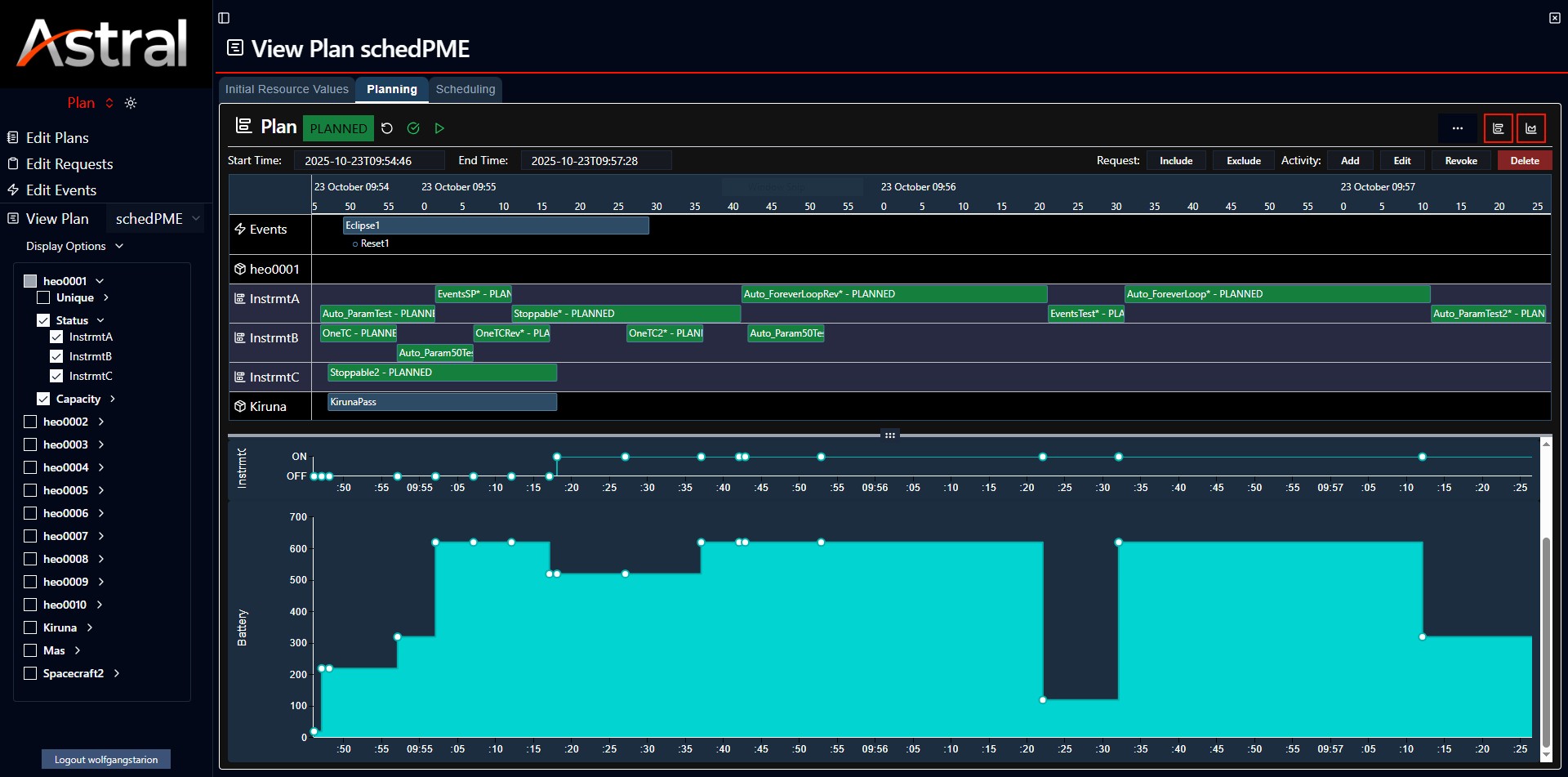Switch to the Scheduling tab
This screenshot has width=1568, height=777.
click(x=465, y=89)
